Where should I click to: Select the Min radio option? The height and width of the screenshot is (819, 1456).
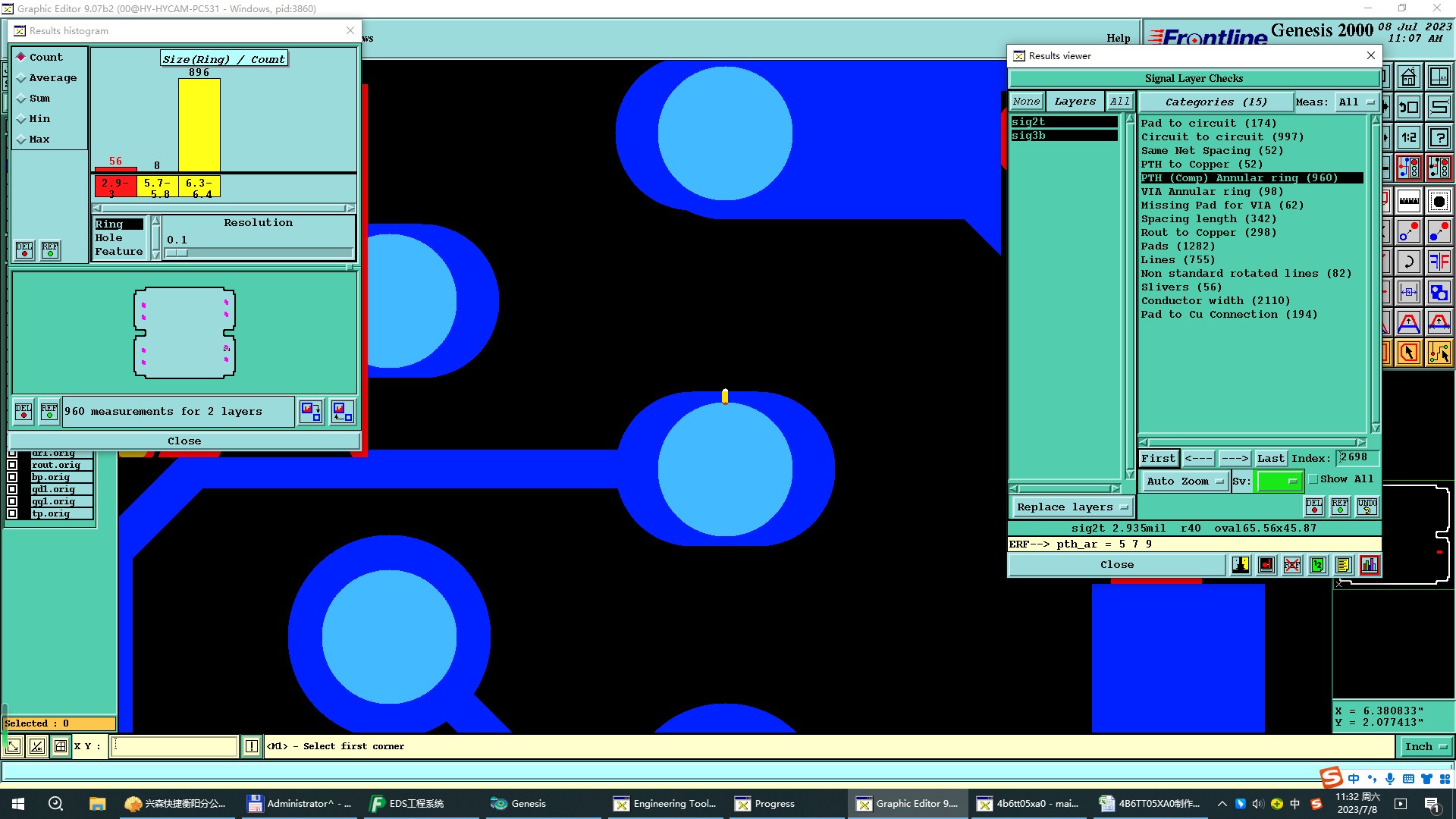point(33,118)
